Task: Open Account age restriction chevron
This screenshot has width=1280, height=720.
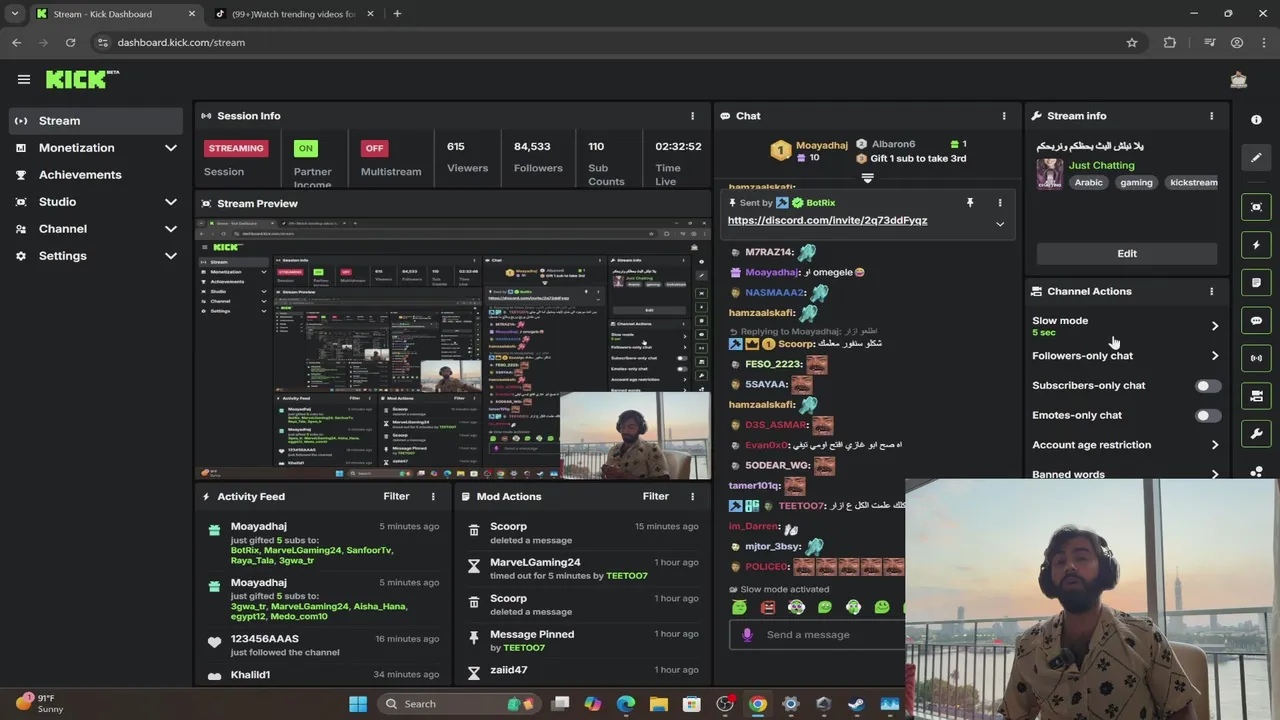Action: point(1214,445)
